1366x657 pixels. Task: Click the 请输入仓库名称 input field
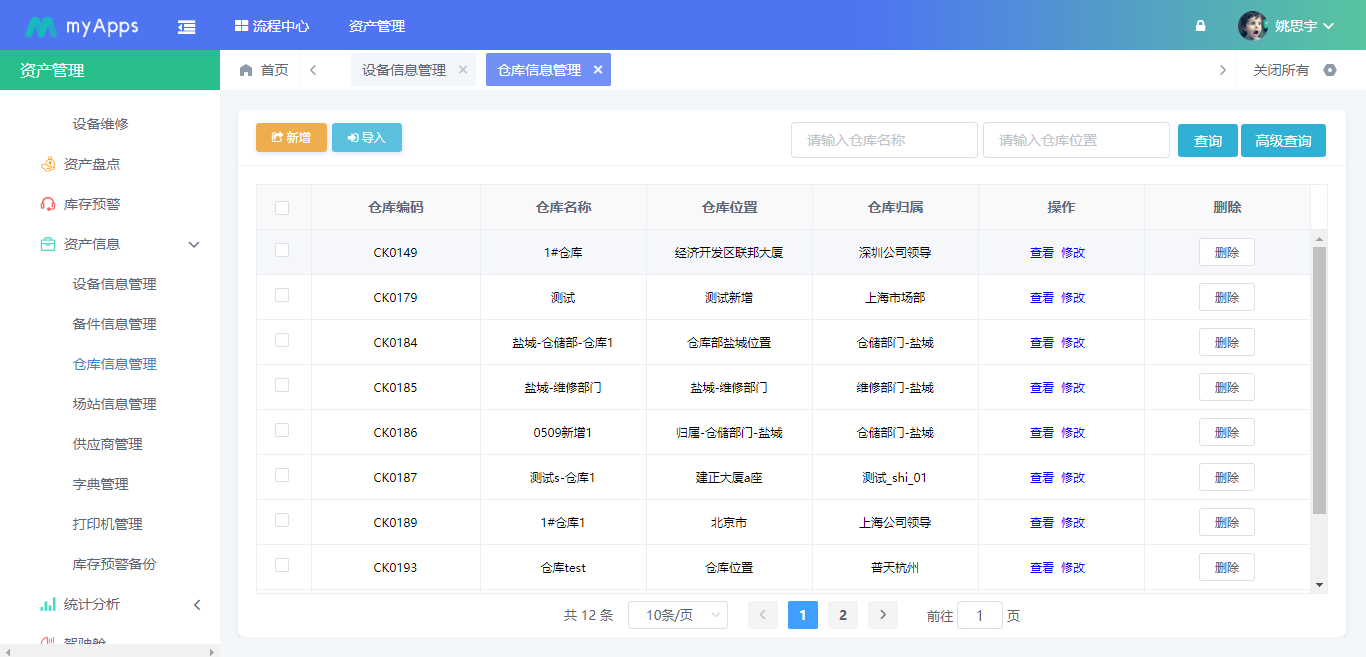[884, 140]
